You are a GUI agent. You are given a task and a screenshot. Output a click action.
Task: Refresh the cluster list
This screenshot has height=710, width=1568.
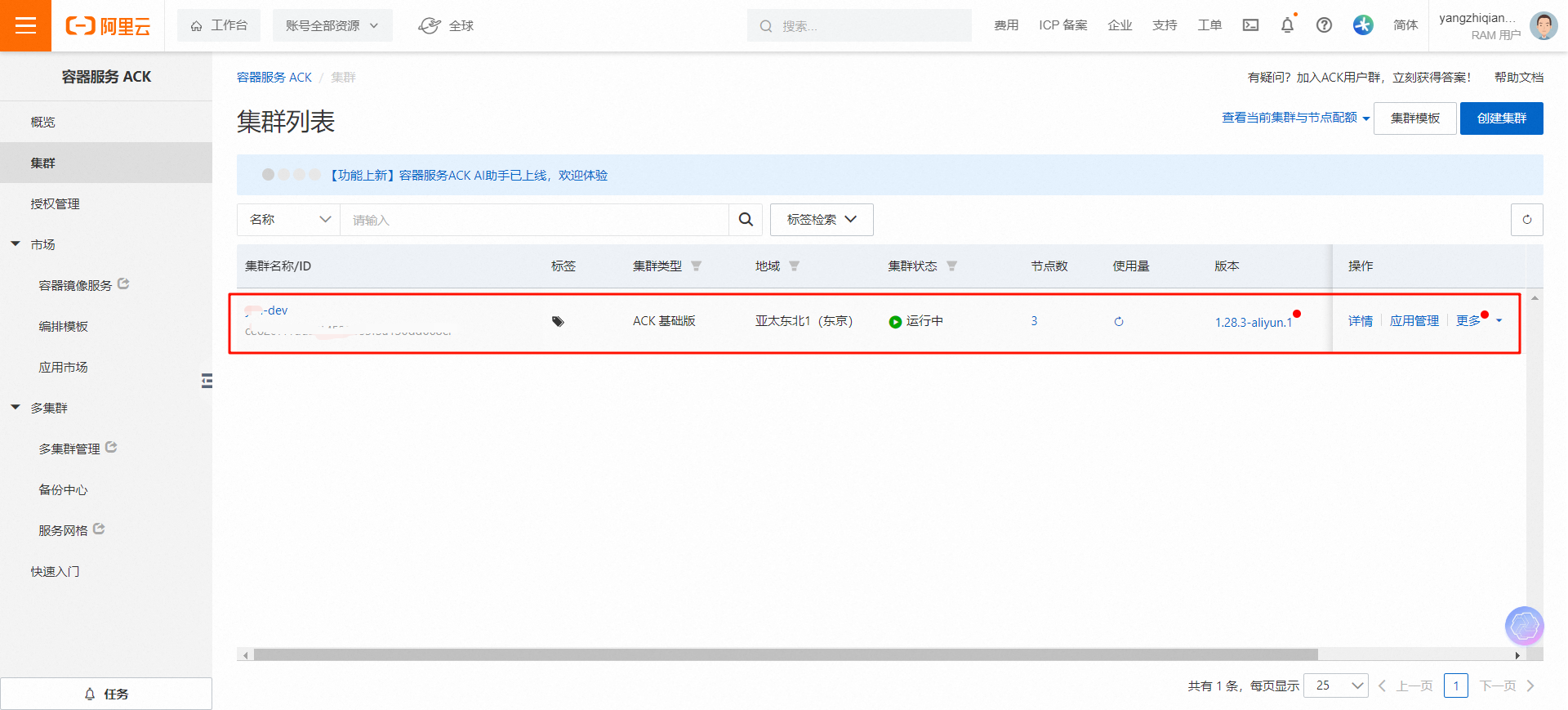coord(1526,220)
